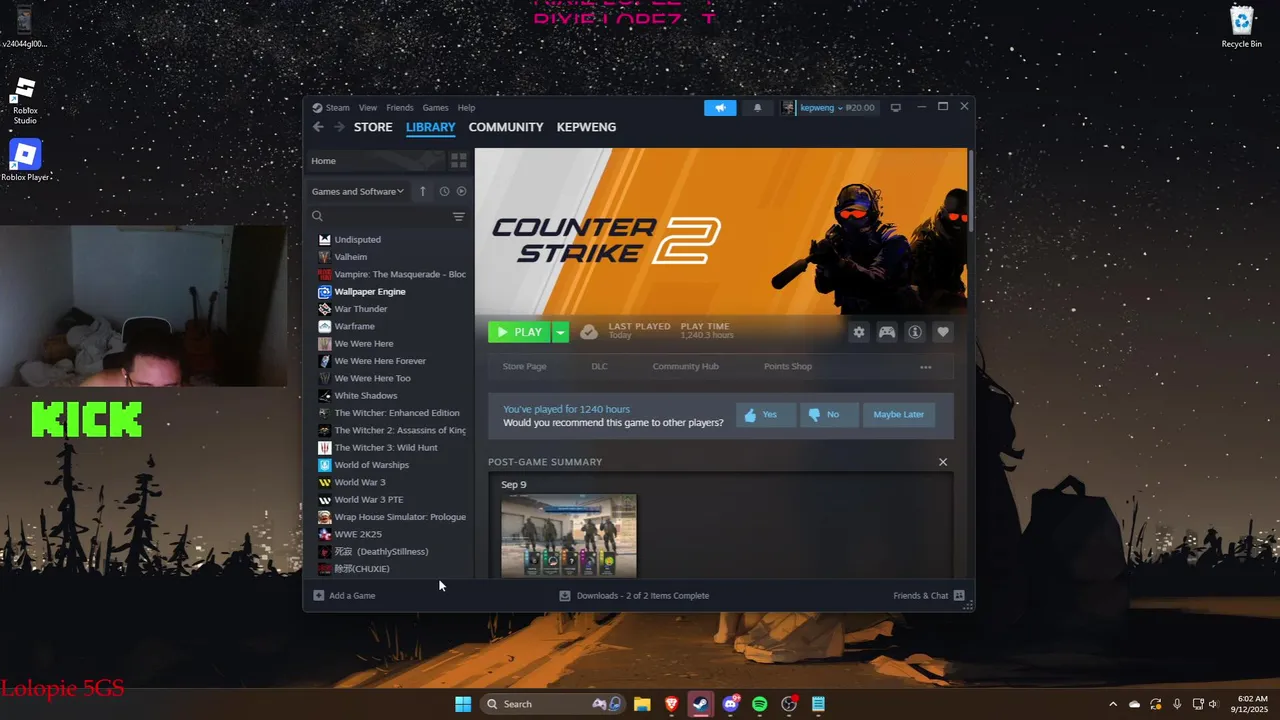Switch library to grid collections view
Image resolution: width=1280 pixels, height=720 pixels.
(x=458, y=161)
